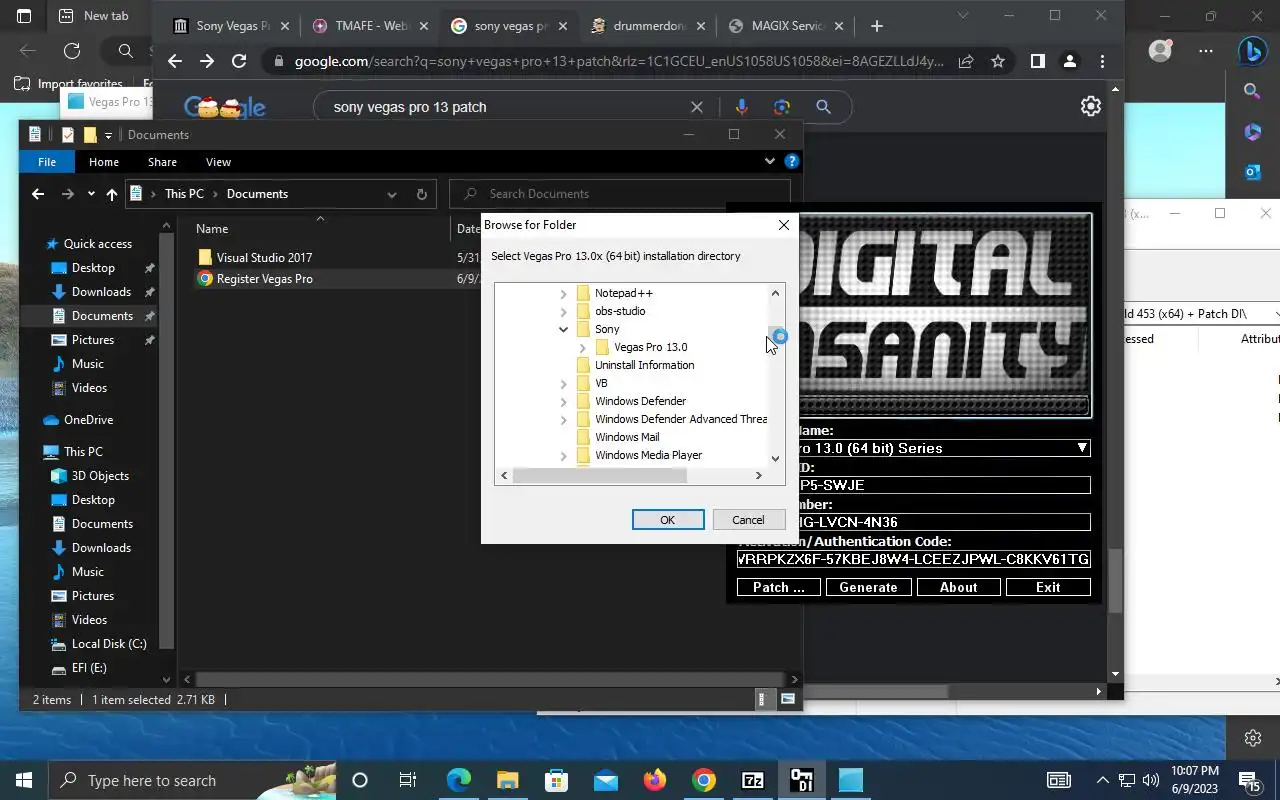Start Google voice search microphone
This screenshot has width=1280, height=800.
point(742,107)
